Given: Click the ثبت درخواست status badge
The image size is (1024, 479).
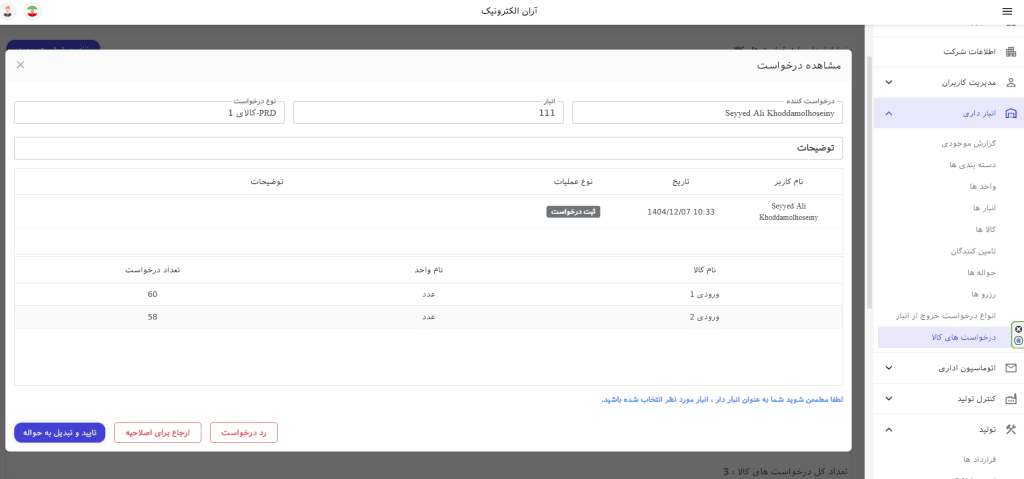Looking at the screenshot, I should click(x=573, y=212).
